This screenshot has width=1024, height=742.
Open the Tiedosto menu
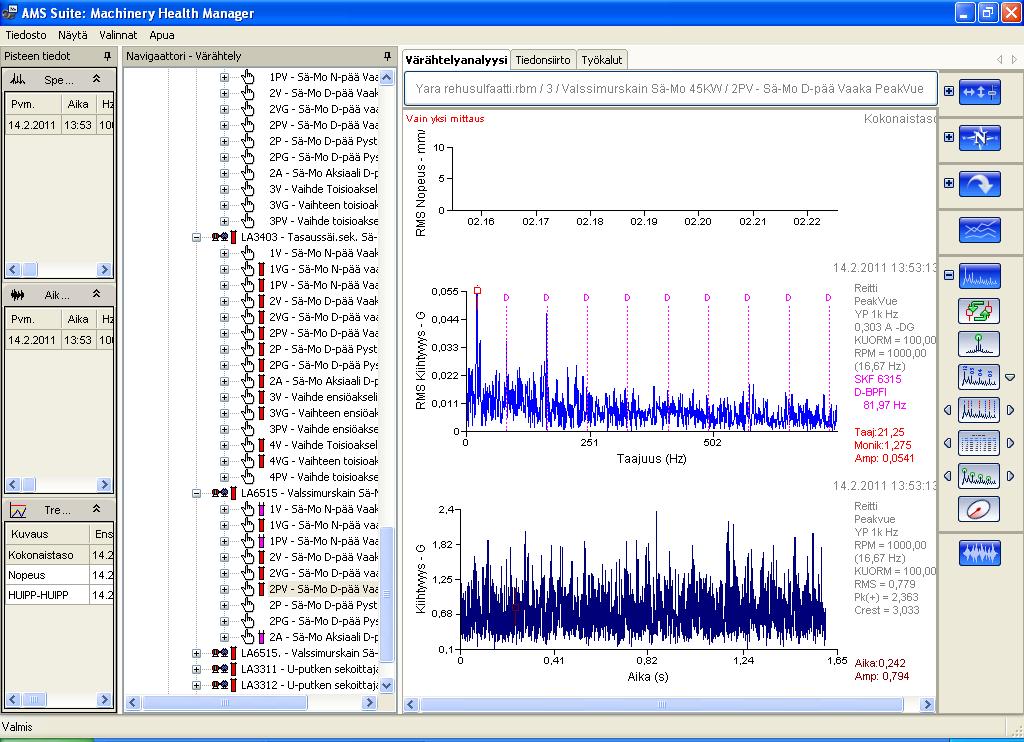26,35
